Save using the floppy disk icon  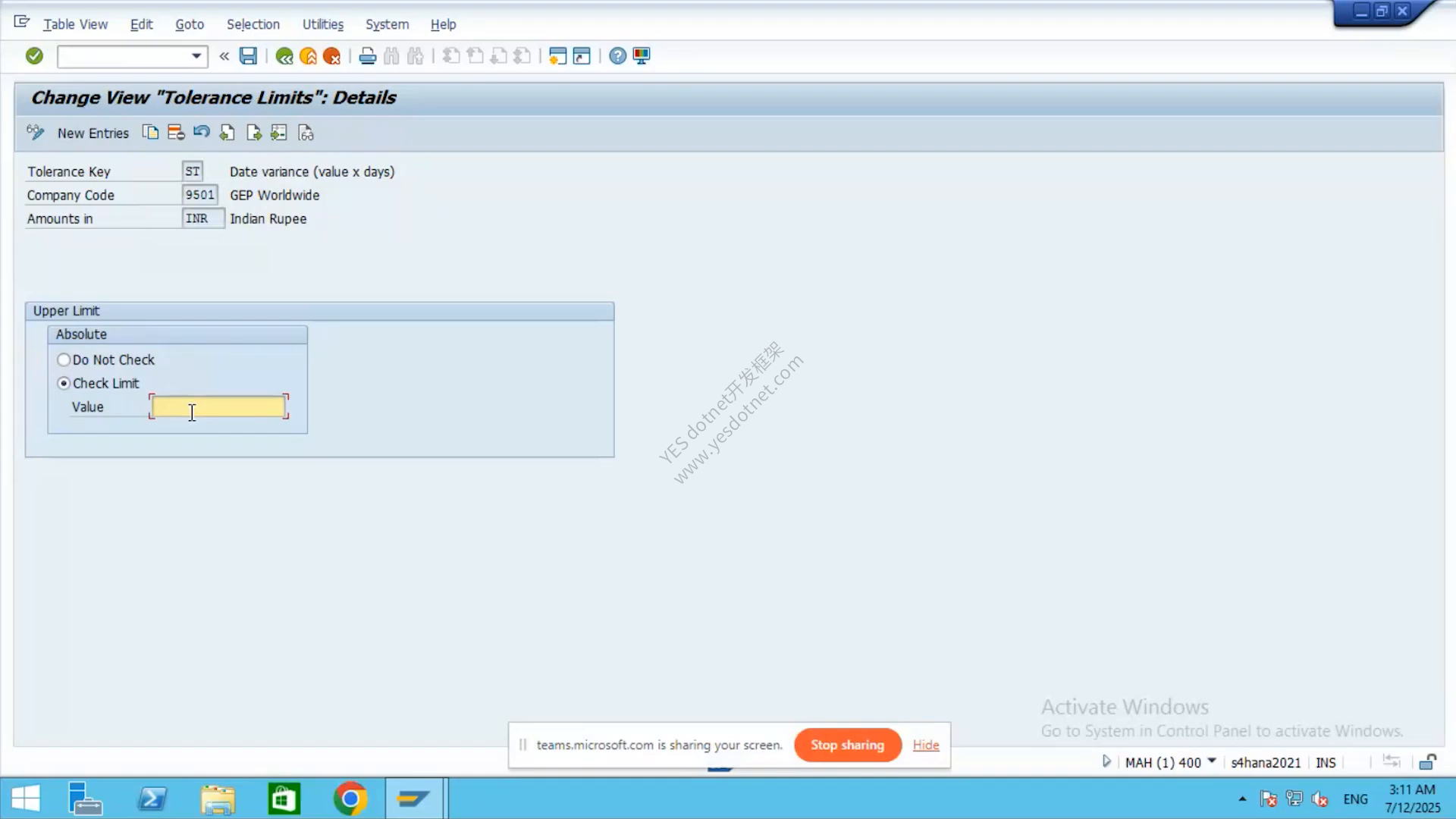click(248, 55)
